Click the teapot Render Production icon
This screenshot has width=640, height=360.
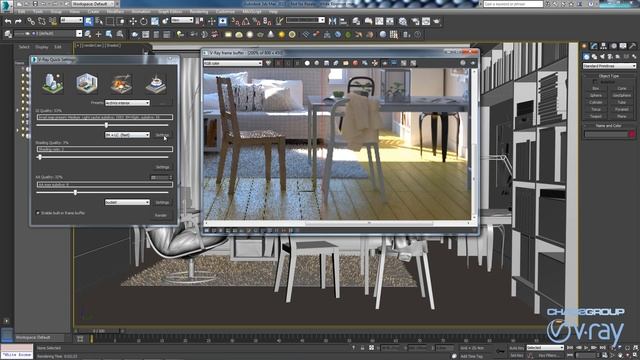coord(437,21)
